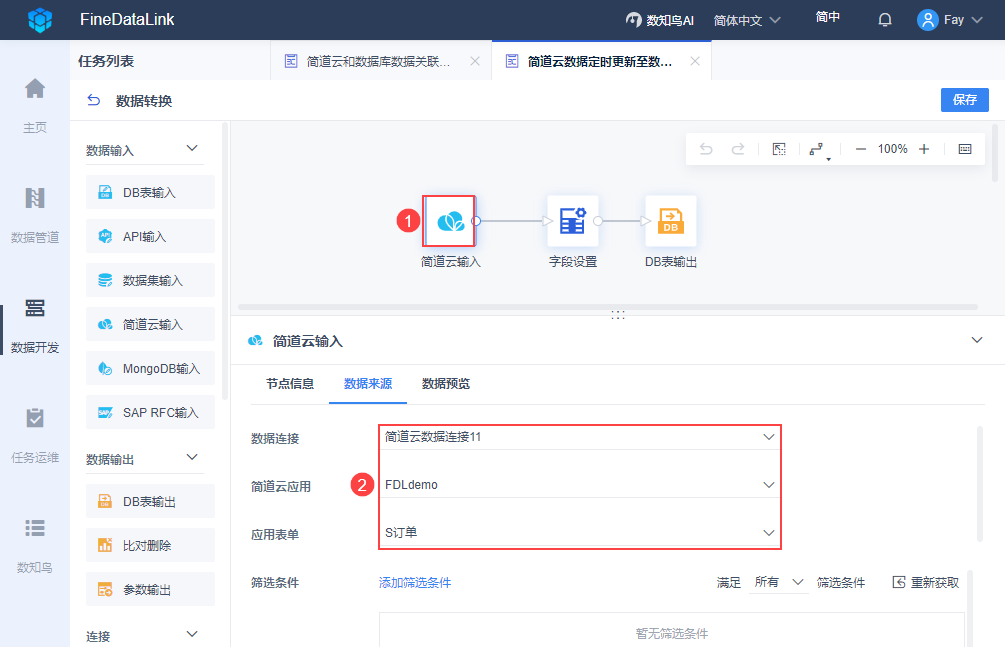The height and width of the screenshot is (647, 1005).
Task: Collapse the 数据输入 section
Action: click(192, 148)
